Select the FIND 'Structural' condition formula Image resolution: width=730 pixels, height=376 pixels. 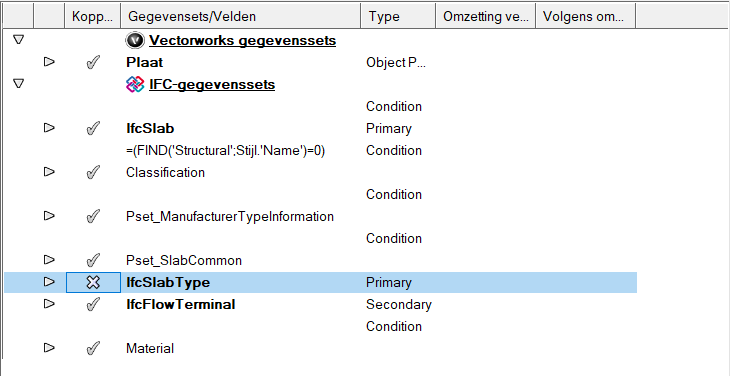click(225, 151)
